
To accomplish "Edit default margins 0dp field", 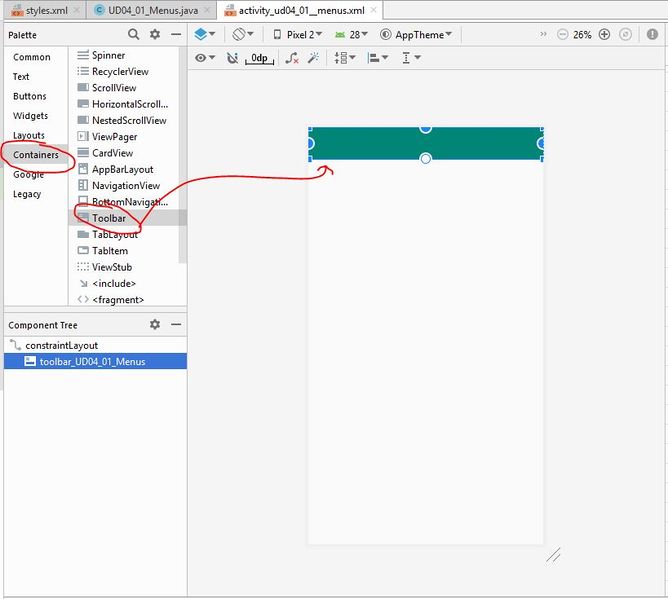I will [259, 58].
